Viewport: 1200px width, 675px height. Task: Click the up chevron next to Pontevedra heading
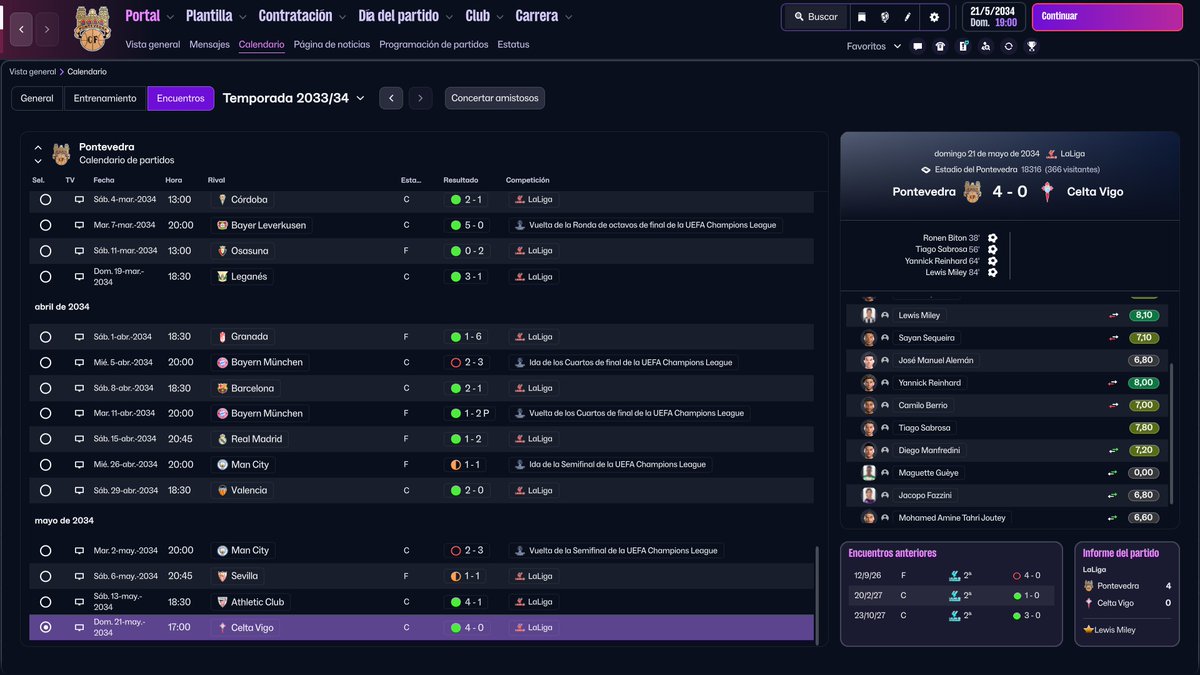(x=38, y=147)
